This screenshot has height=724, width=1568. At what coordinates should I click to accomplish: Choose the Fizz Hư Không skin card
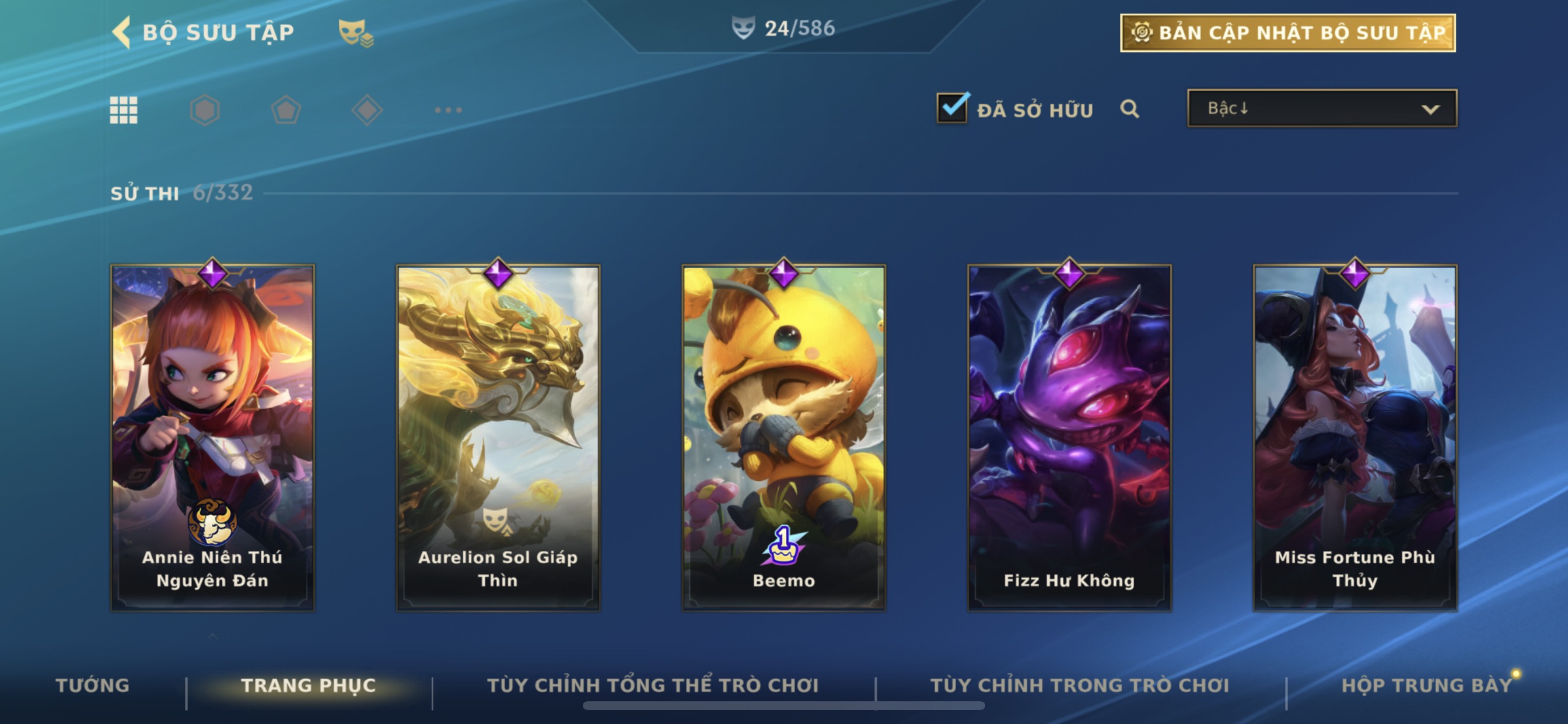point(1069,437)
